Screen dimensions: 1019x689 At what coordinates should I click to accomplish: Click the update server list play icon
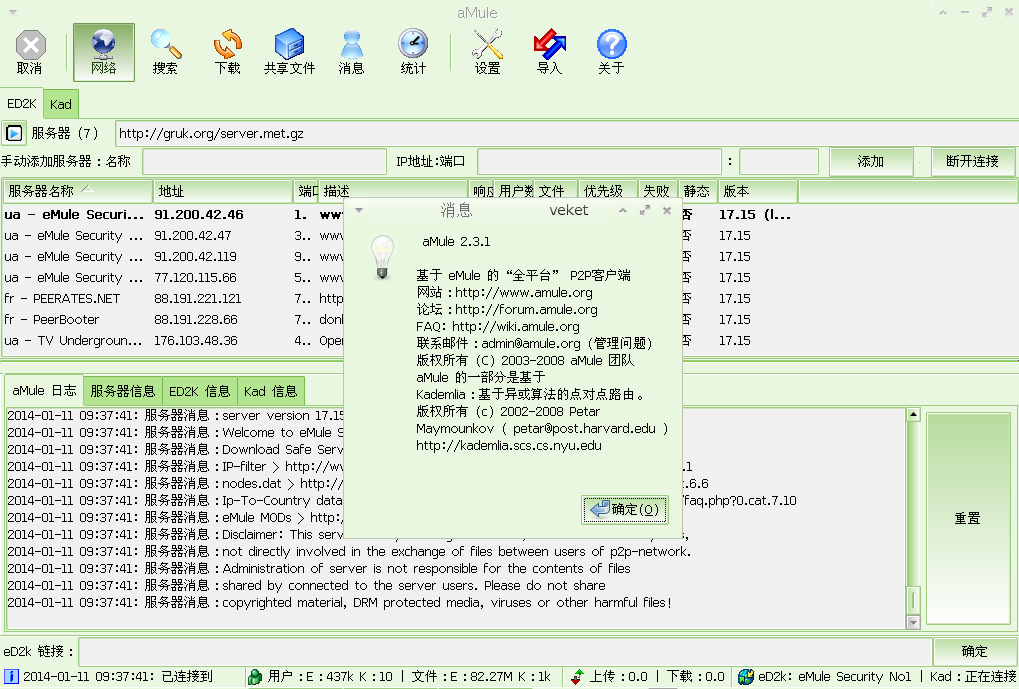click(14, 133)
